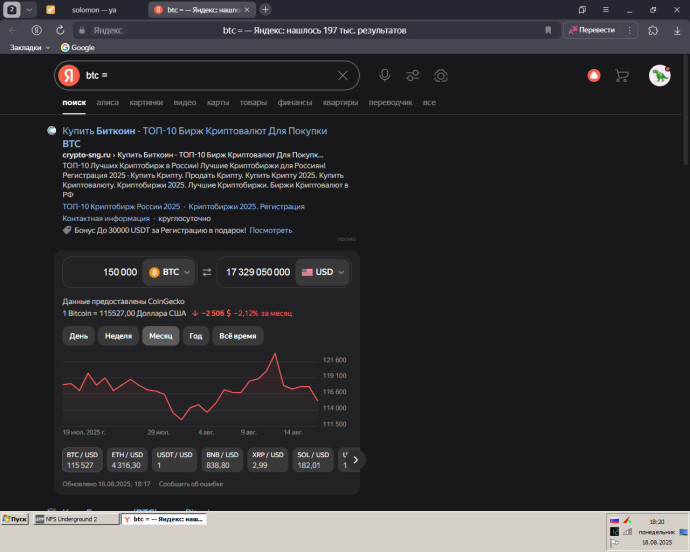Screen dimensions: 690x552
Task: Expand the tab list chevron
Action: (29, 9)
